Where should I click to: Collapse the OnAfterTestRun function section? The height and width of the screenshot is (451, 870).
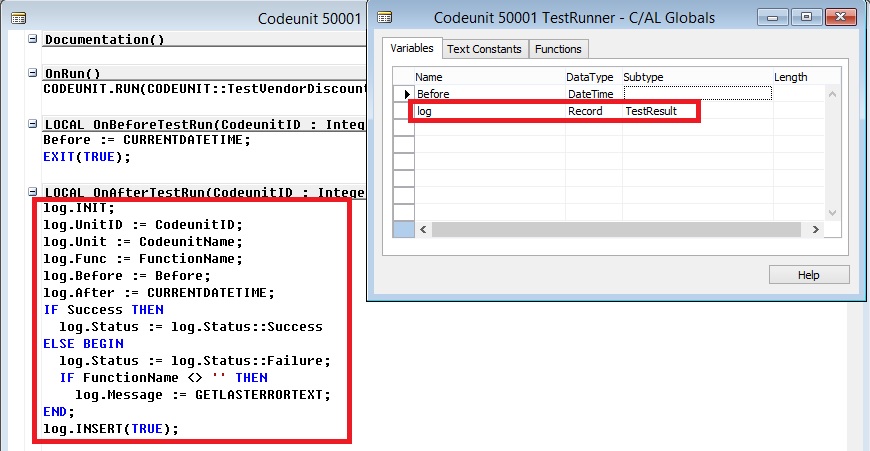(x=34, y=192)
